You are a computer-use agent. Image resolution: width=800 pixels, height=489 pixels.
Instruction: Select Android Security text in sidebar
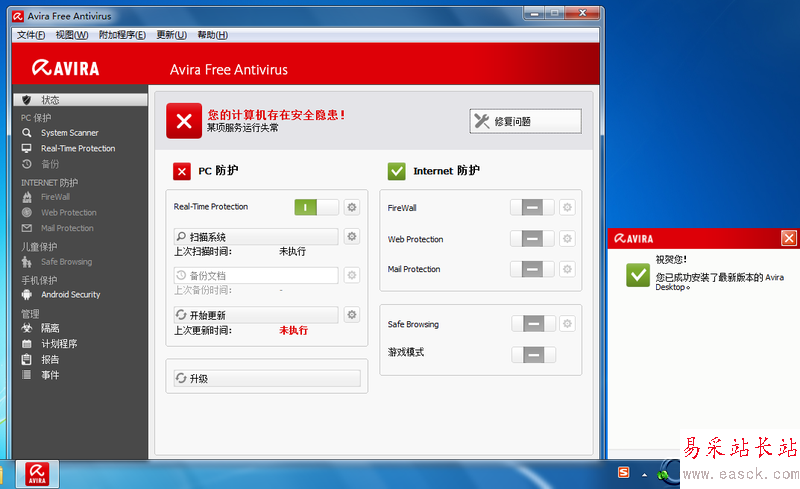click(x=71, y=295)
